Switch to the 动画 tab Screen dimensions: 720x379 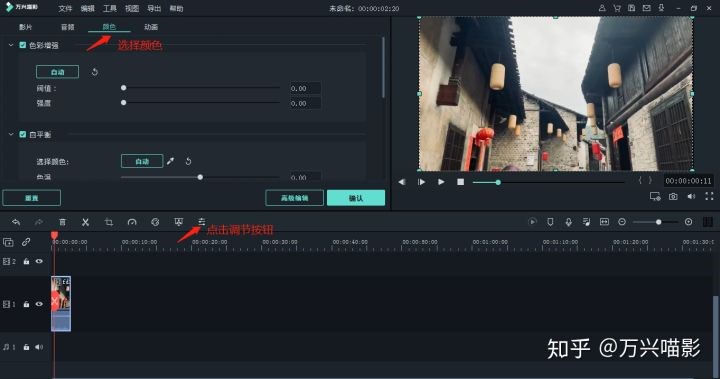[151, 27]
